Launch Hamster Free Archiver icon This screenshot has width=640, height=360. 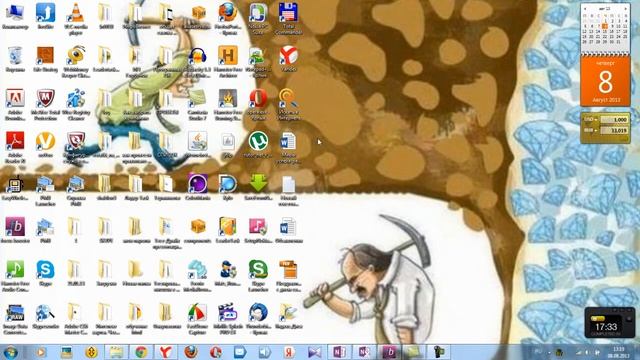[228, 61]
